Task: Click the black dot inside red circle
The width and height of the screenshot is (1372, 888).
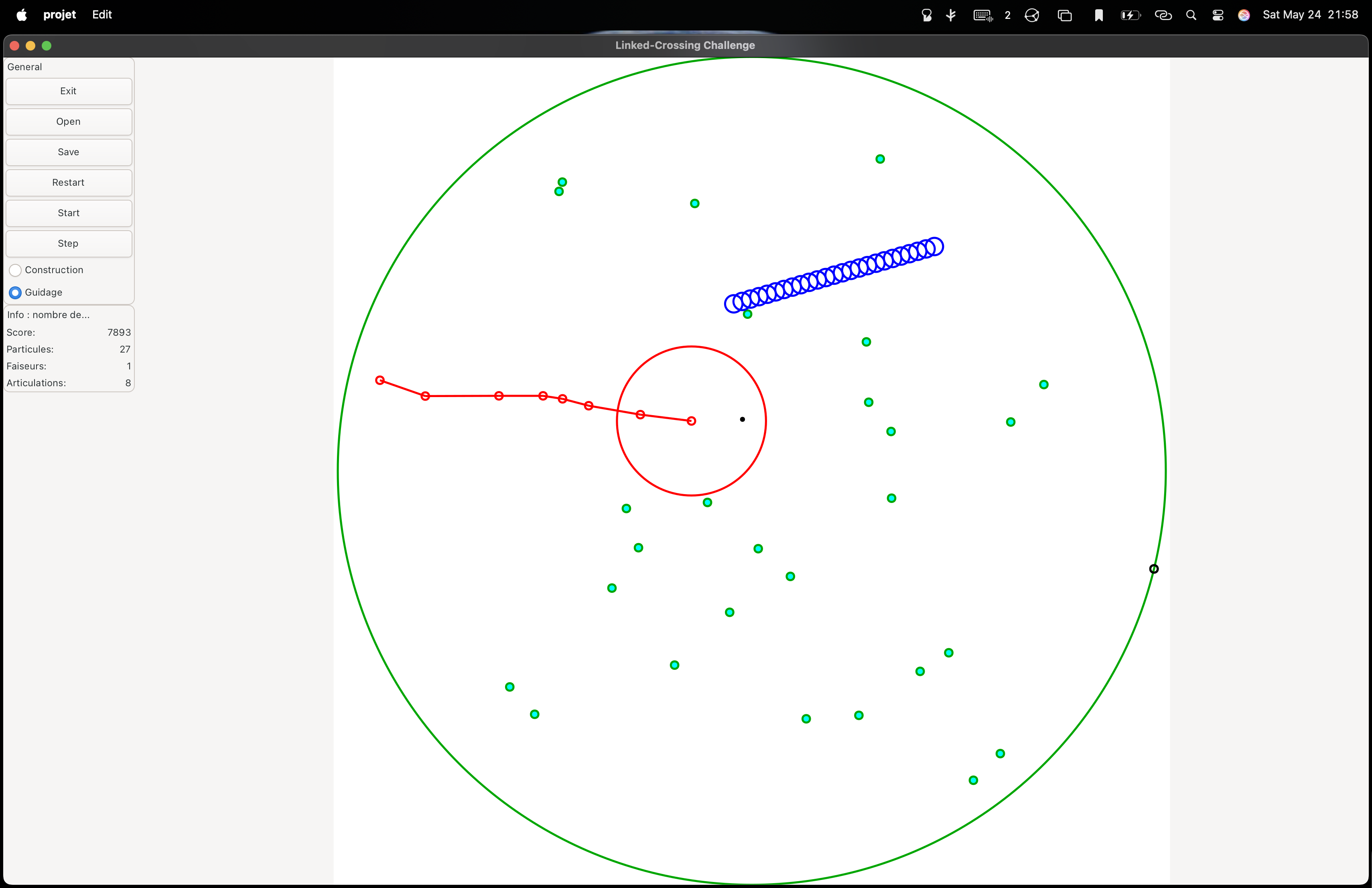Action: pyautogui.click(x=743, y=420)
